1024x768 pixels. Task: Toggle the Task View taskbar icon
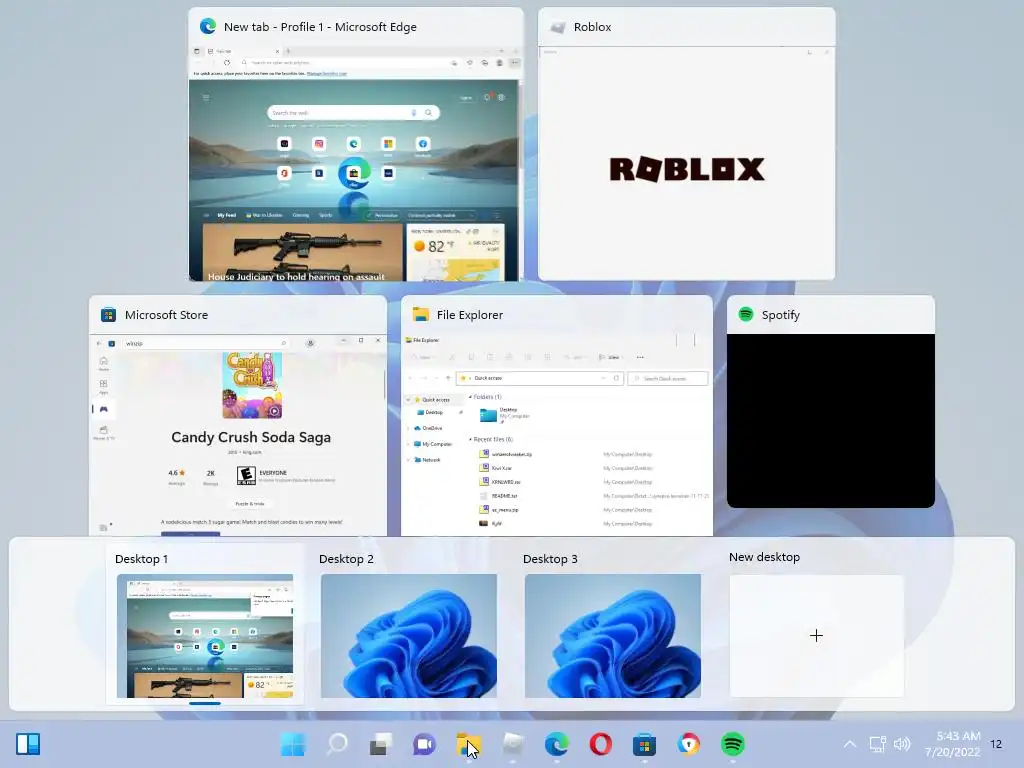(381, 744)
